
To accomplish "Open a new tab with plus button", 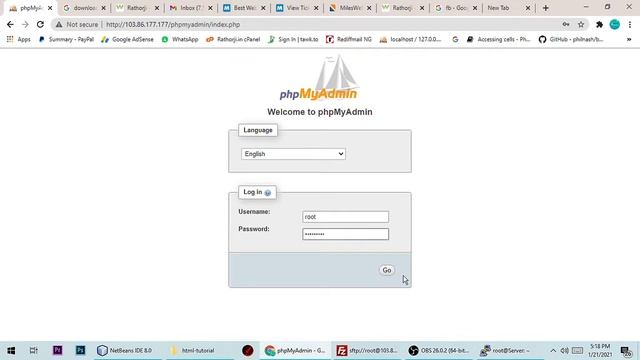I will point(546,8).
